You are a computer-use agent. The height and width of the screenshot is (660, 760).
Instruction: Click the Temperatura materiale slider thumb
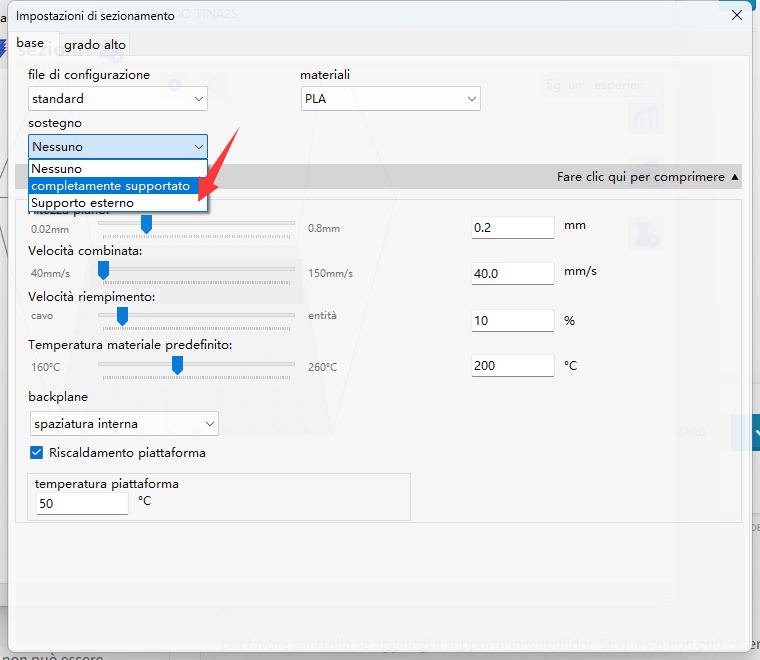click(x=177, y=365)
